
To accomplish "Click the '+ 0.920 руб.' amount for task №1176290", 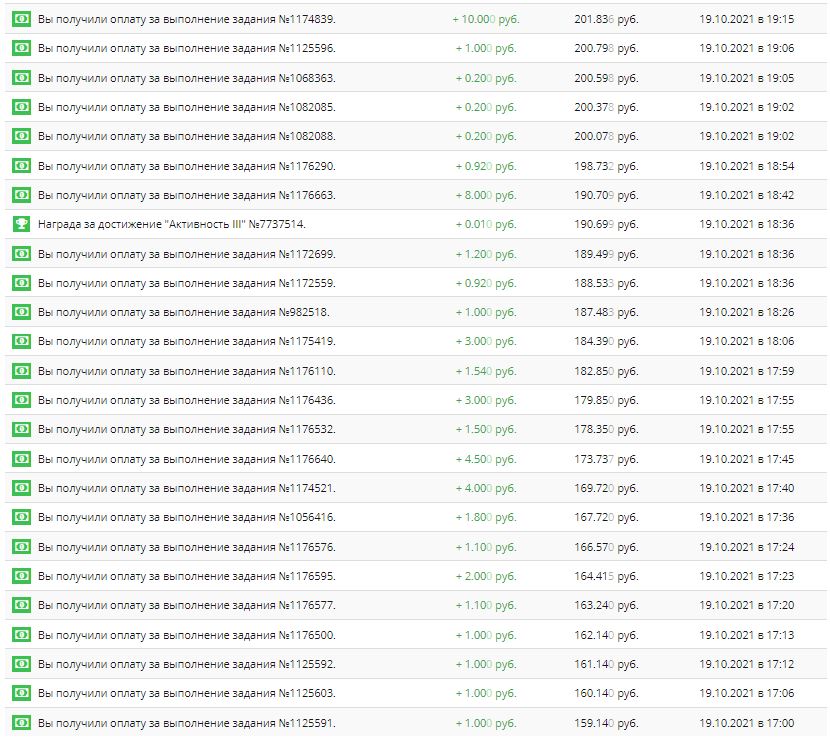I will click(486, 166).
